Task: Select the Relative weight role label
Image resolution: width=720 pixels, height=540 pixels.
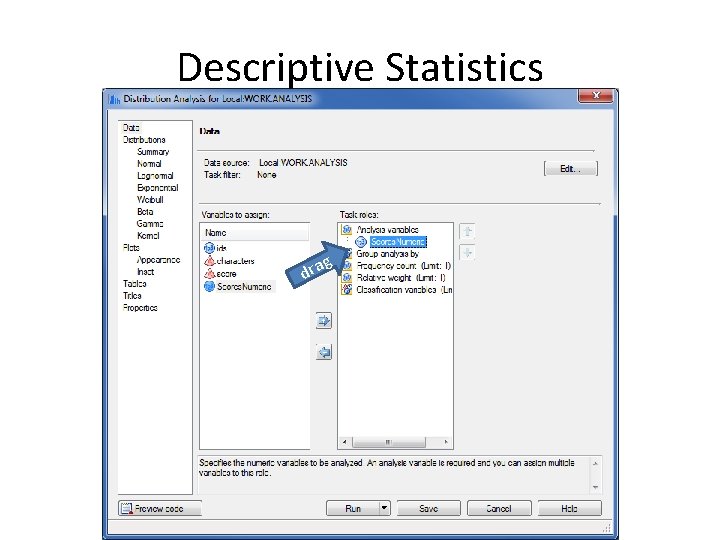Action: pos(401,277)
